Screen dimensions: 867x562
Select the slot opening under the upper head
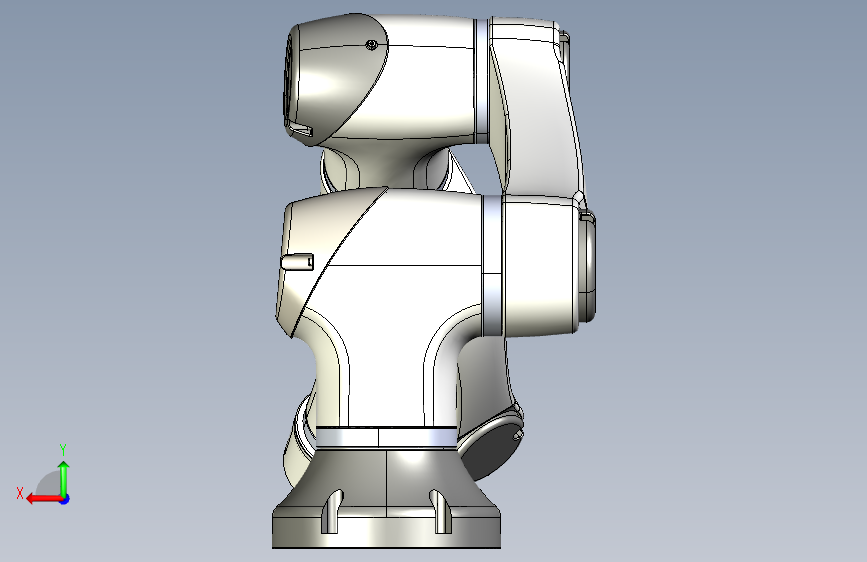click(x=300, y=131)
